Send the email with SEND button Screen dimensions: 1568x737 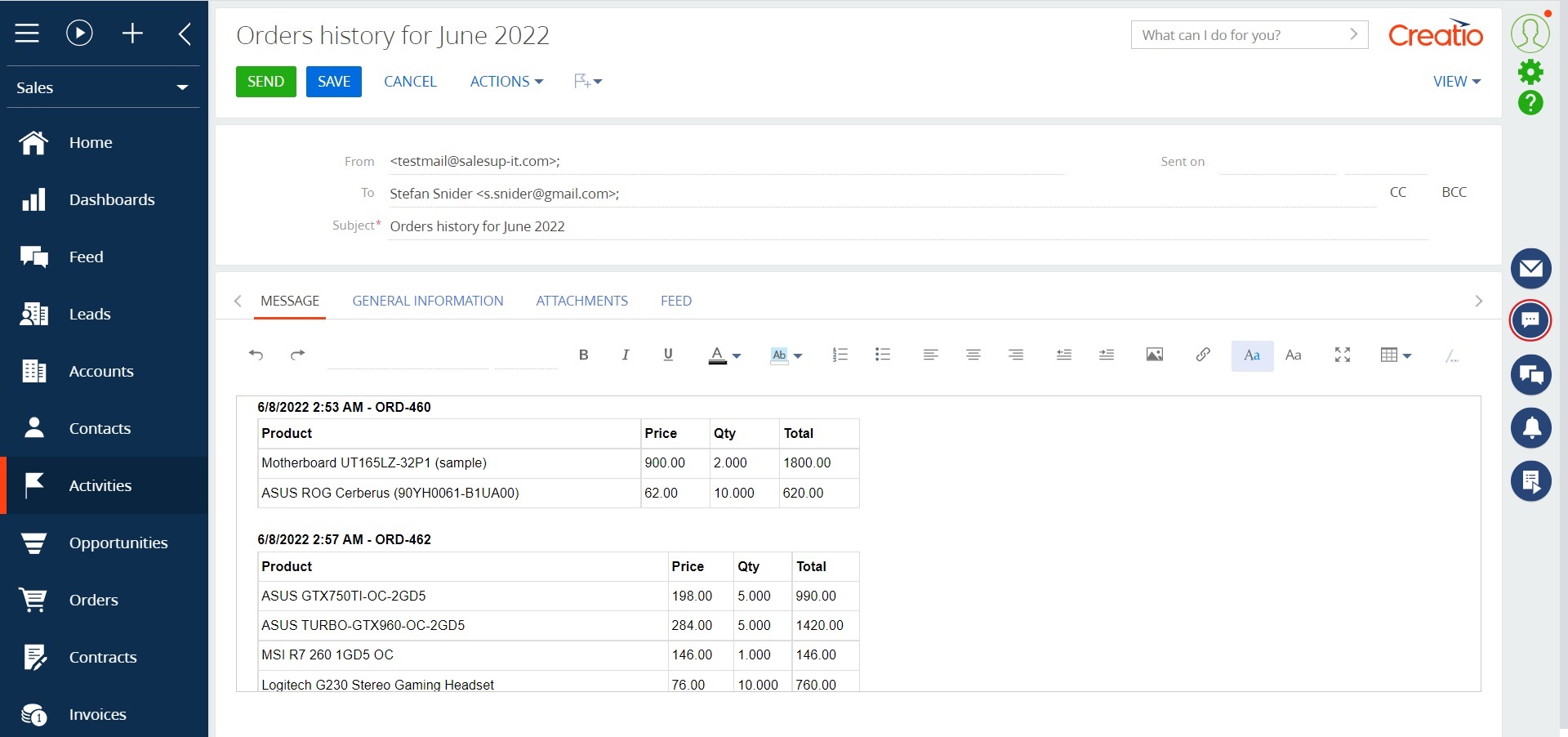coord(265,81)
